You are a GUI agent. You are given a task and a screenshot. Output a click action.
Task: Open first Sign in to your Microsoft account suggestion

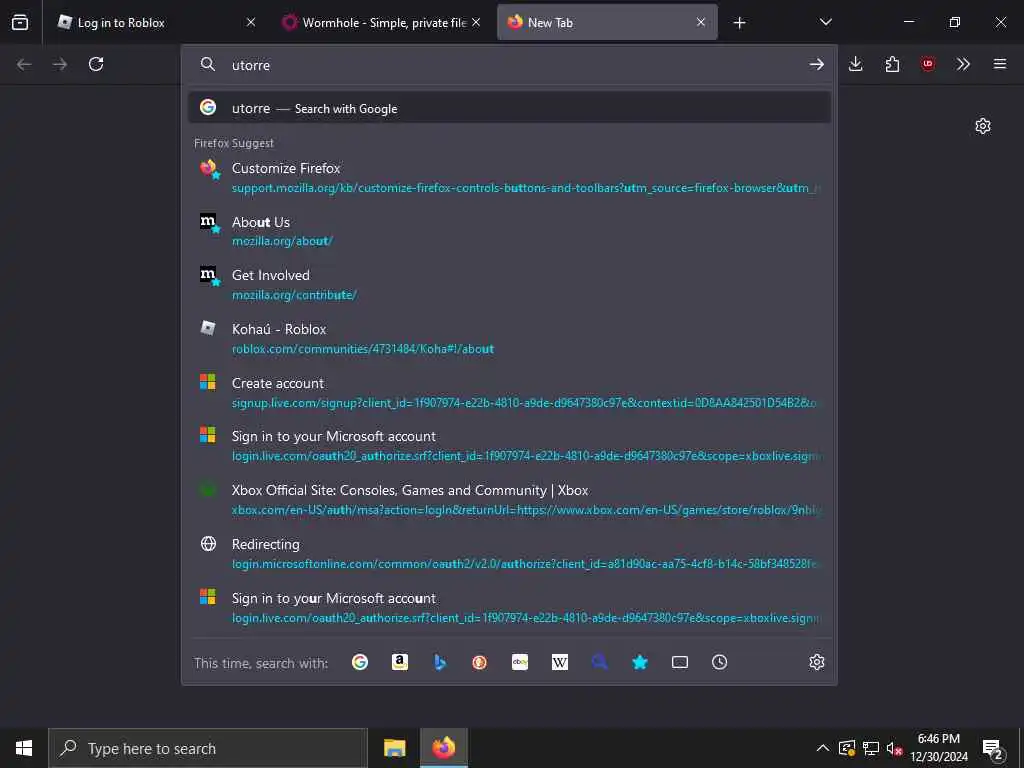509,446
